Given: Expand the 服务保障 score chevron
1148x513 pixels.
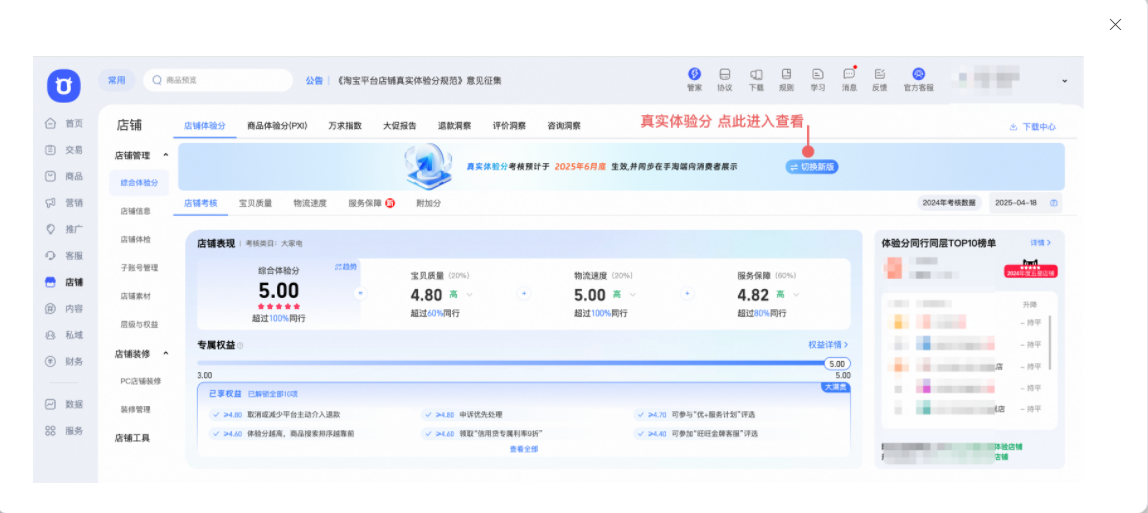Looking at the screenshot, I should pos(796,295).
